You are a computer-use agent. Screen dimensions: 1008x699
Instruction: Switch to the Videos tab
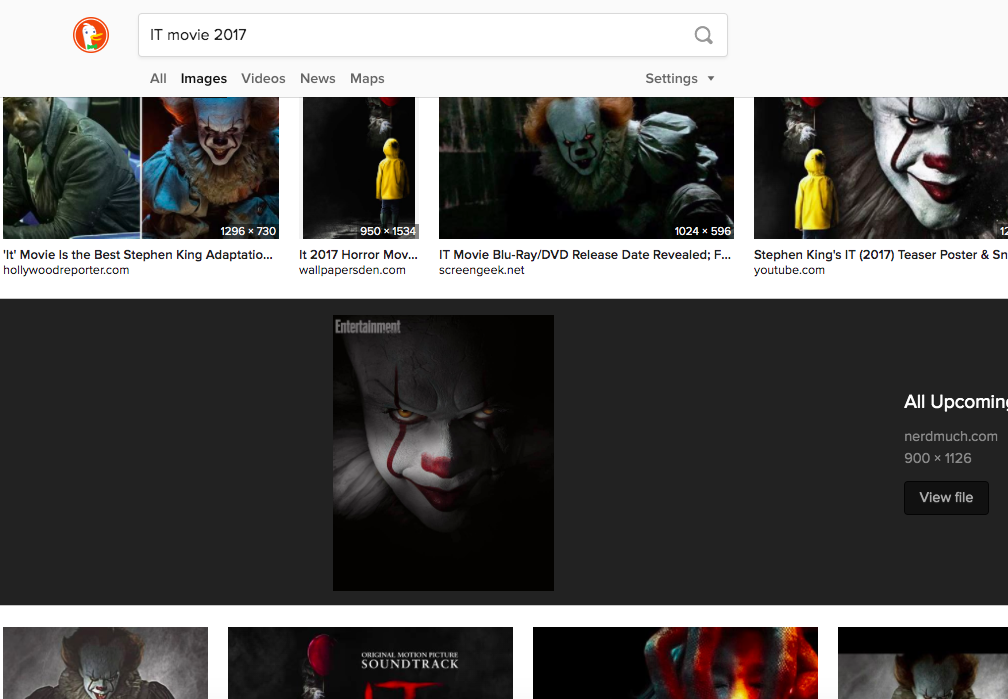click(x=263, y=78)
